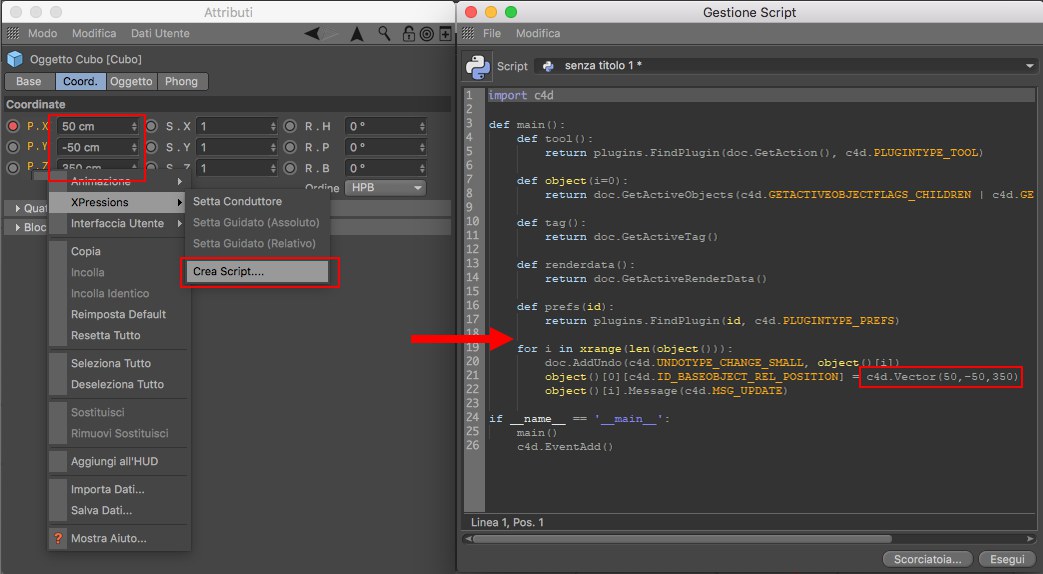Choose Crea Script from the submenu
This screenshot has height=574, width=1043.
coord(257,271)
